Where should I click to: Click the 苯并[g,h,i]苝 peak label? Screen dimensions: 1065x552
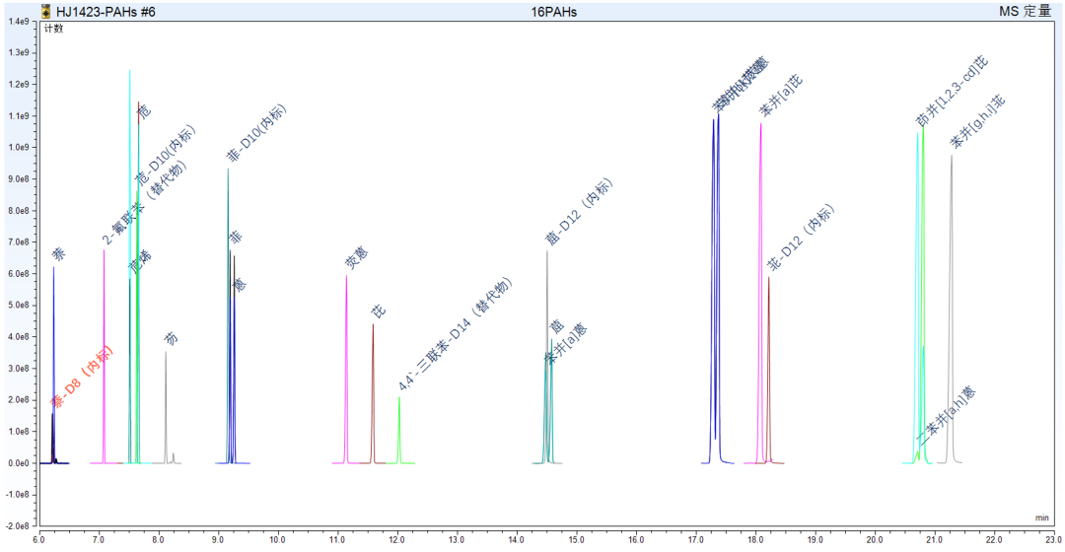point(977,122)
